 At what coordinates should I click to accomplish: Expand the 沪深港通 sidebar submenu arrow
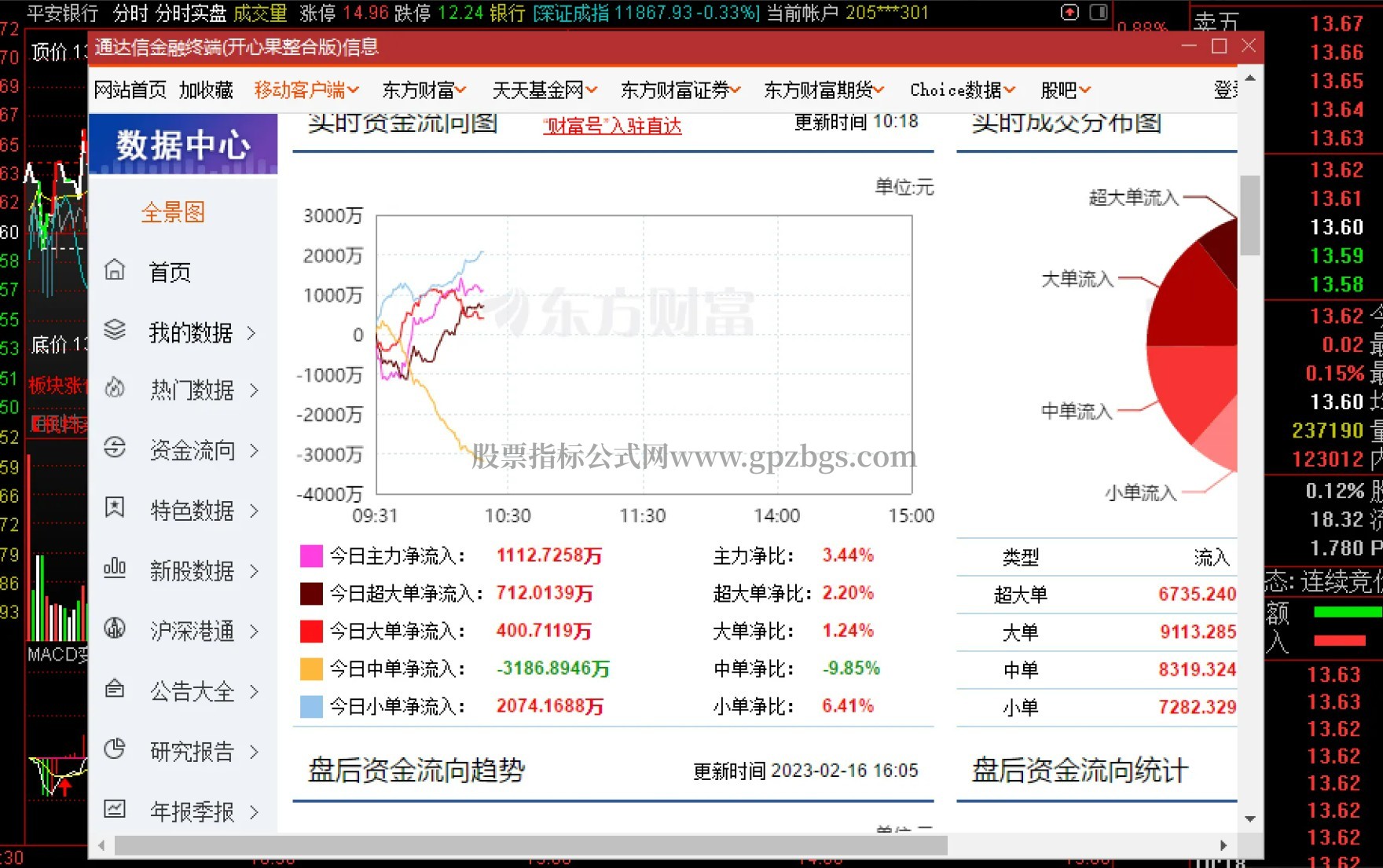254,631
